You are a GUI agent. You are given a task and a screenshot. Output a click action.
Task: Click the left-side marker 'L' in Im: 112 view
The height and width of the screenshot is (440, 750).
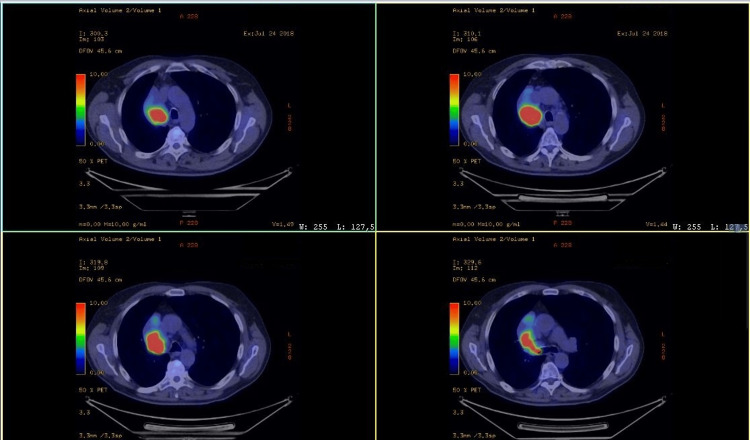click(663, 334)
